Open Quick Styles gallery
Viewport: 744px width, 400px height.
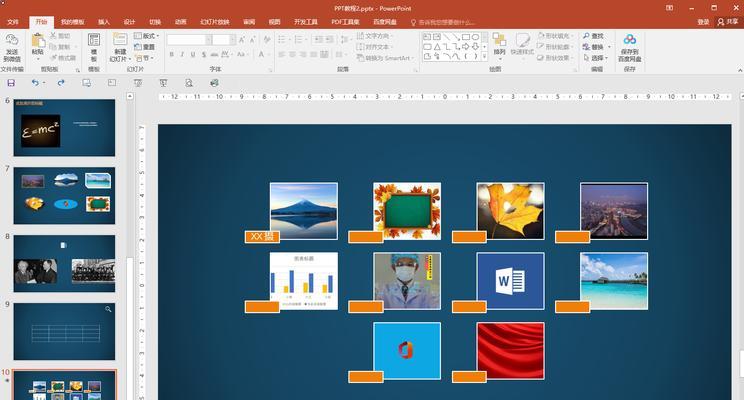tap(522, 44)
